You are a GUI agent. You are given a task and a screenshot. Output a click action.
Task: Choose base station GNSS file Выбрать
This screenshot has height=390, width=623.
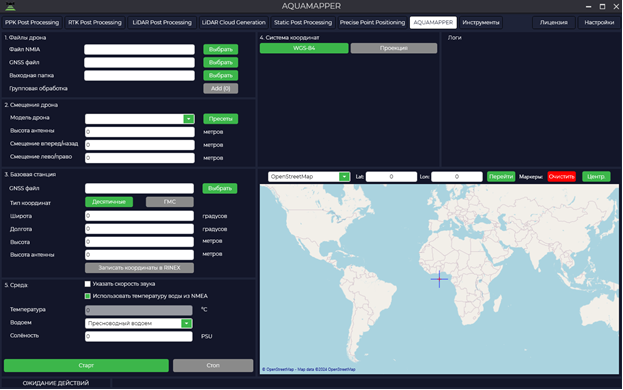[220, 188]
